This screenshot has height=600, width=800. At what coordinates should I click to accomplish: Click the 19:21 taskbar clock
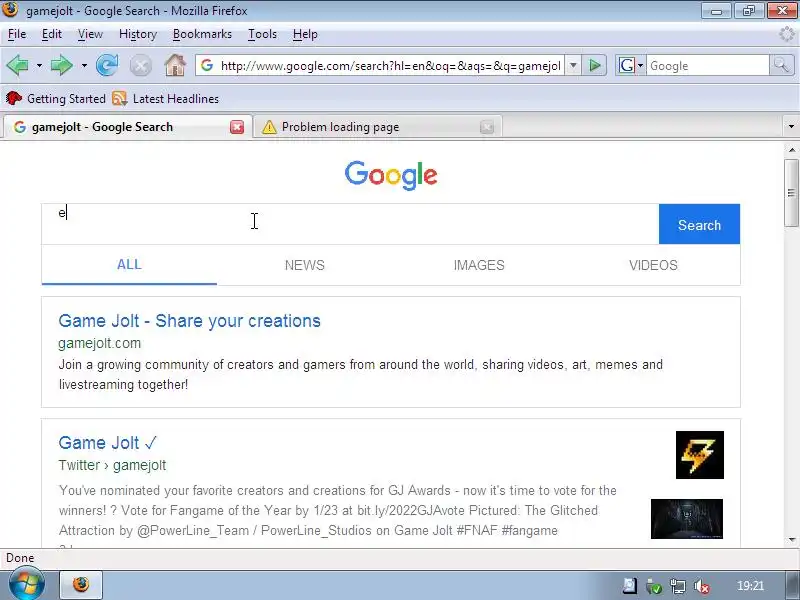click(750, 586)
